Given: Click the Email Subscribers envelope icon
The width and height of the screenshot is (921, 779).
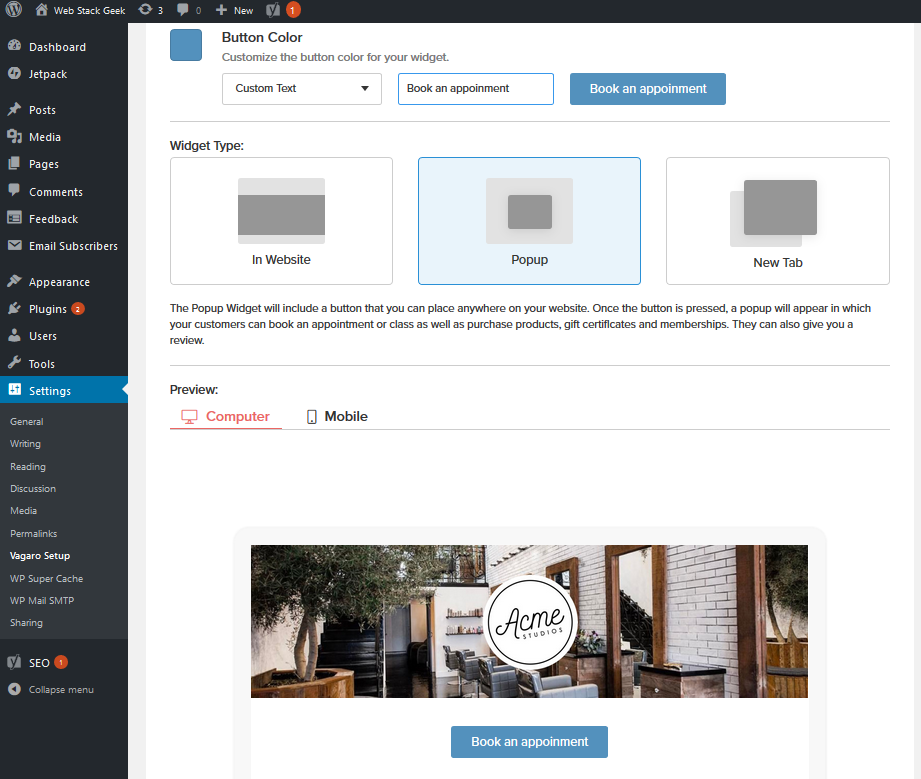Looking at the screenshot, I should (14, 245).
